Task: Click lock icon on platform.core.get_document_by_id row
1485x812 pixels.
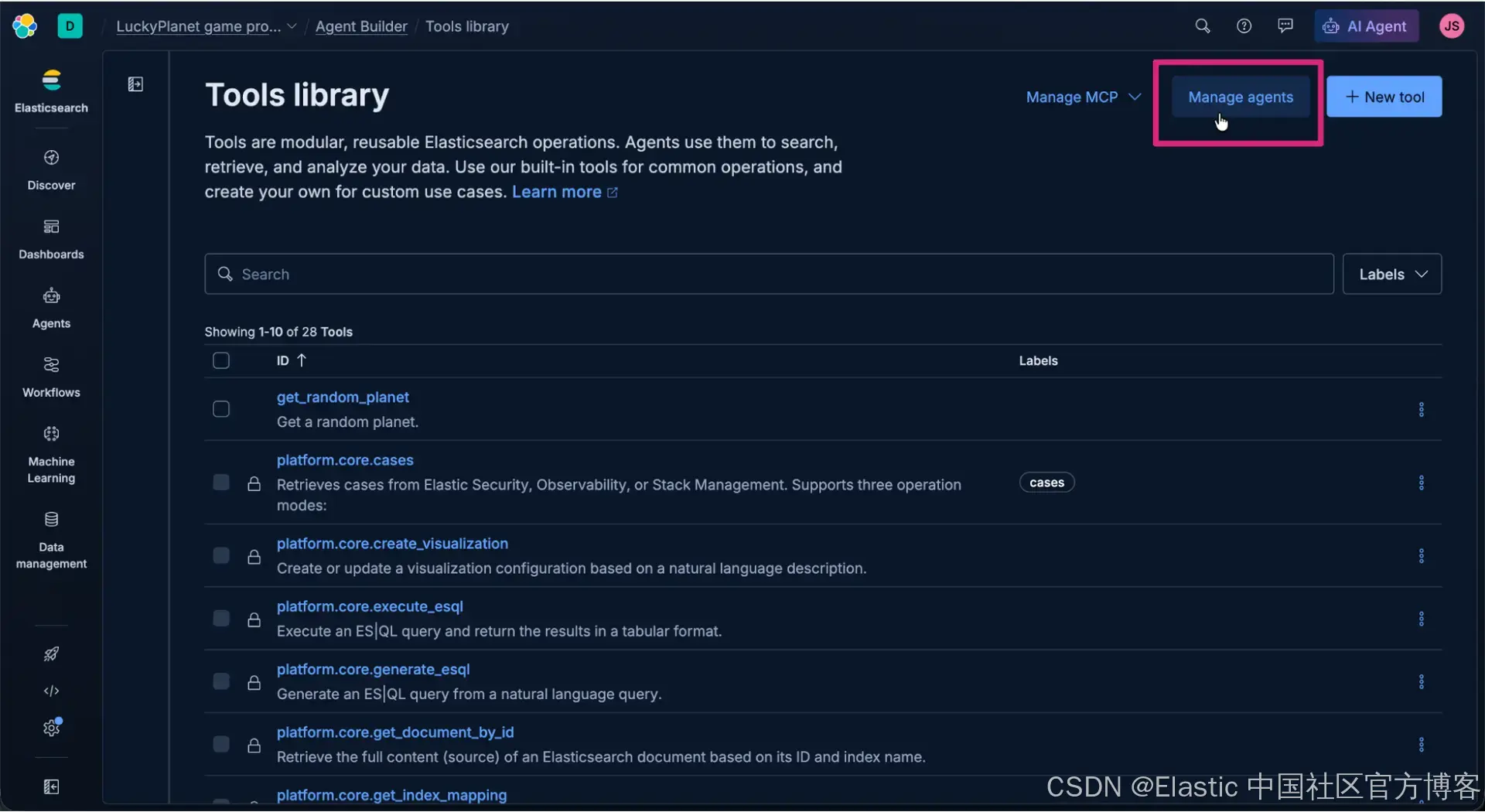Action: coord(254,745)
